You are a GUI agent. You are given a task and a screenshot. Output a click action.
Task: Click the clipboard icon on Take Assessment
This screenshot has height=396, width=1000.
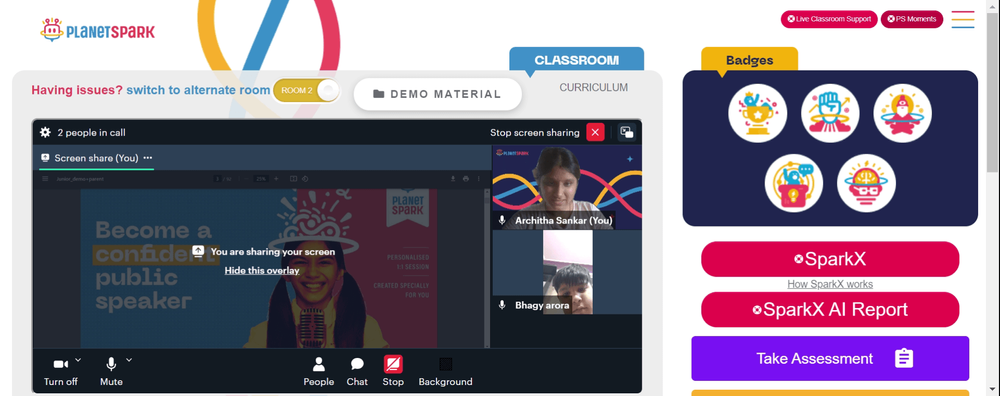click(x=904, y=358)
